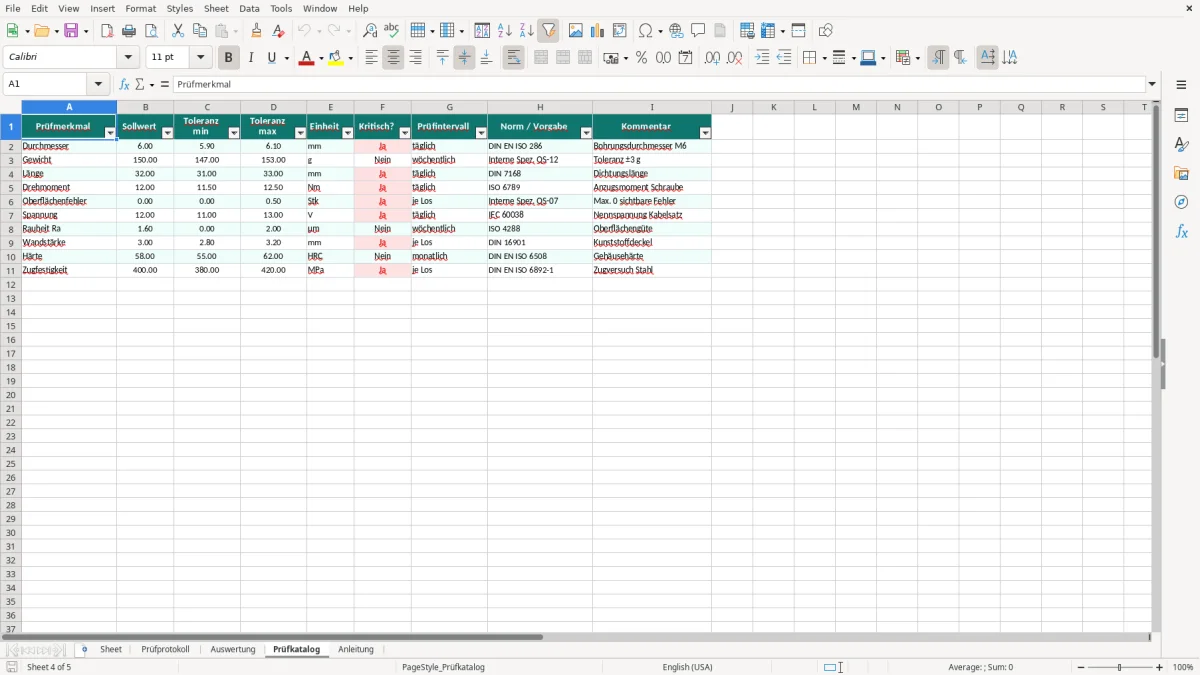The width and height of the screenshot is (1200, 675).
Task: Click the 100% zoom level
Action: pos(1183,667)
